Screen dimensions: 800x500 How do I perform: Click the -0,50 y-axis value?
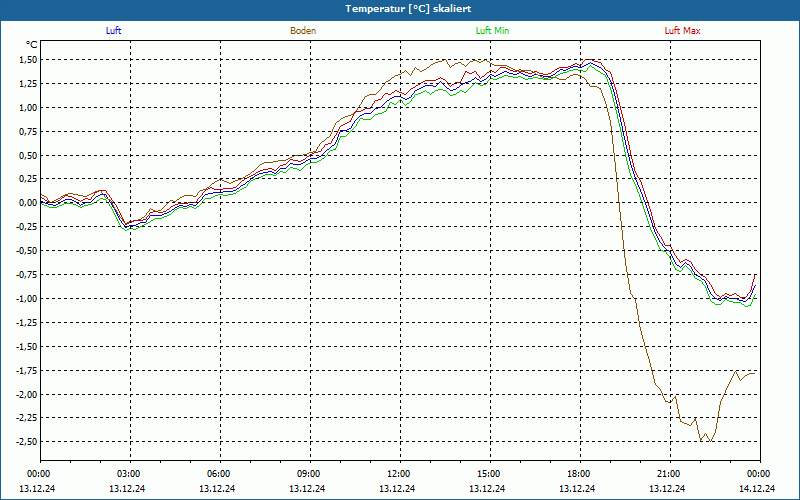click(27, 251)
